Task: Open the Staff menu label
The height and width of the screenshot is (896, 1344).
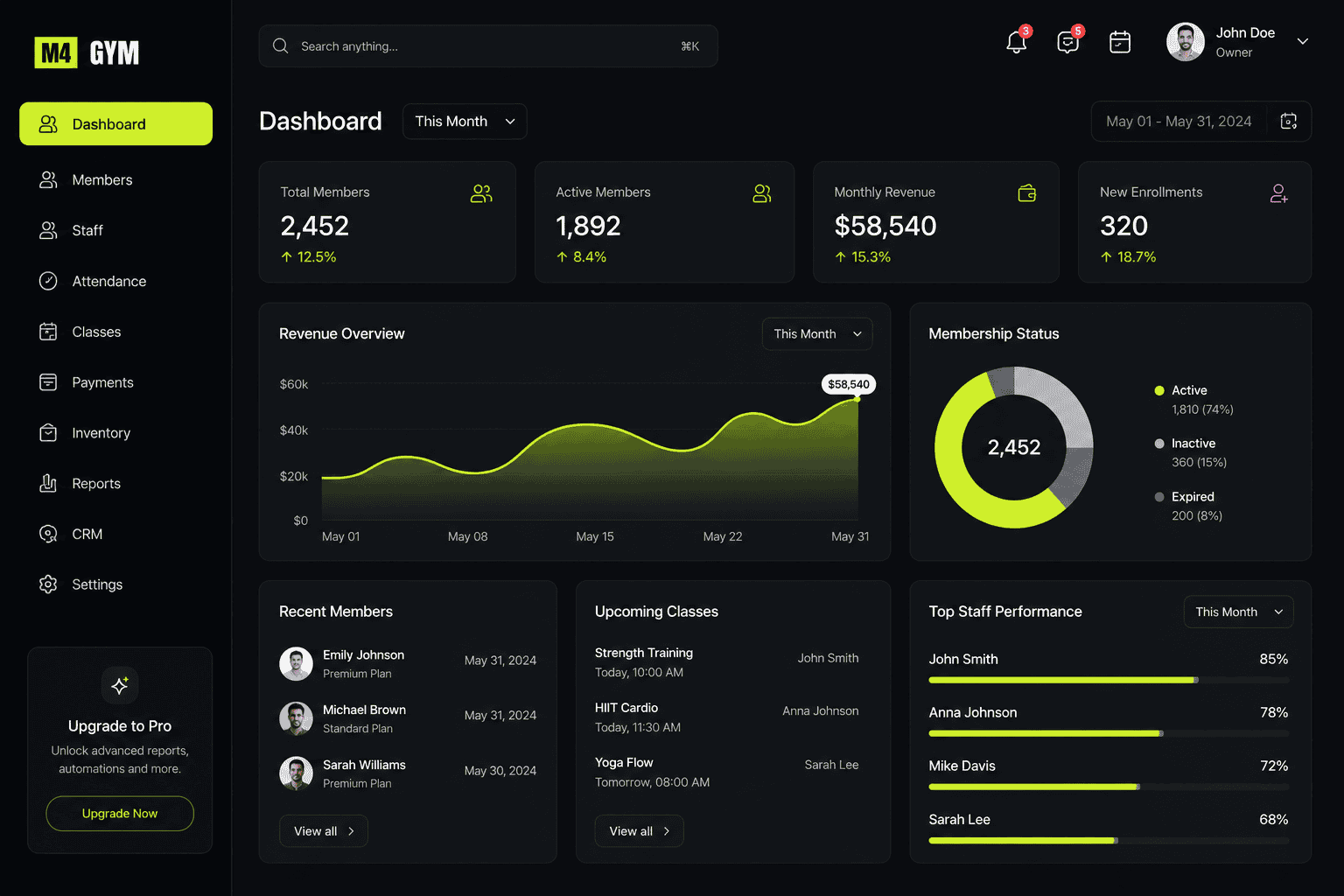Action: pyautogui.click(x=87, y=230)
